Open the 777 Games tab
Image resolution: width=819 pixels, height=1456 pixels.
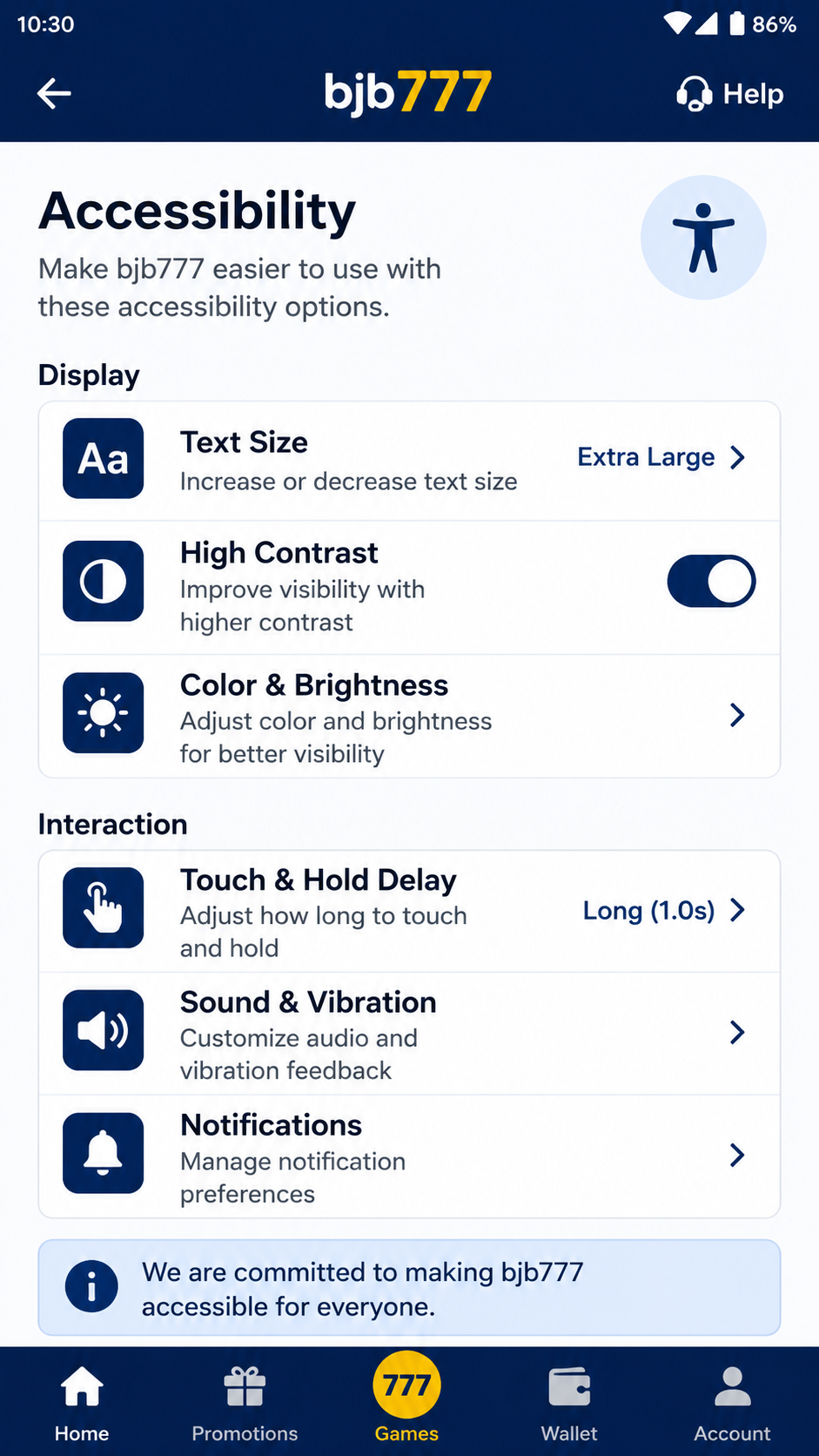pyautogui.click(x=406, y=1399)
